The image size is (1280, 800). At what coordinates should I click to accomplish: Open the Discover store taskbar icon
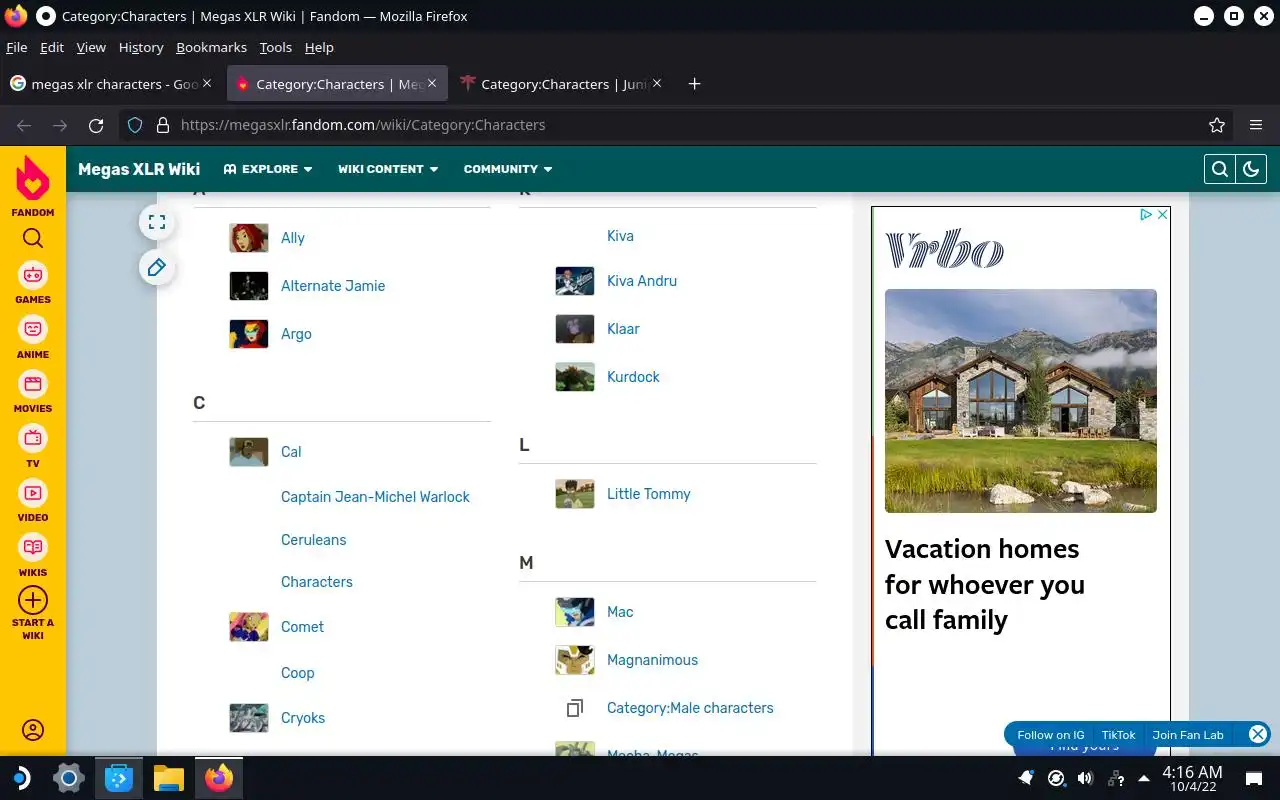(x=119, y=778)
